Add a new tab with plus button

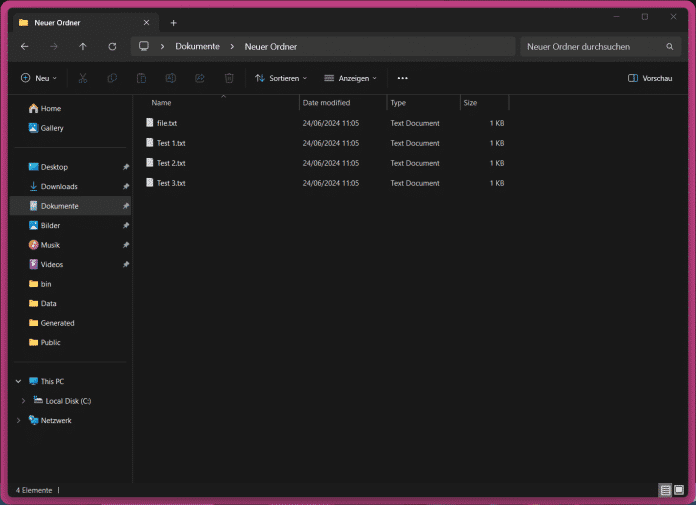click(x=173, y=22)
